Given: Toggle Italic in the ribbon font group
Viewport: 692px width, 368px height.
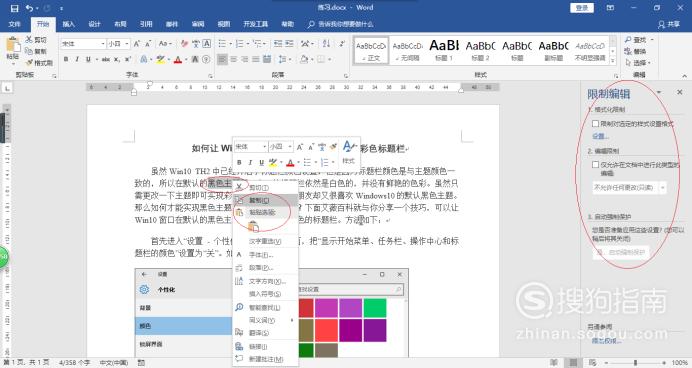Looking at the screenshot, I should point(77,59).
